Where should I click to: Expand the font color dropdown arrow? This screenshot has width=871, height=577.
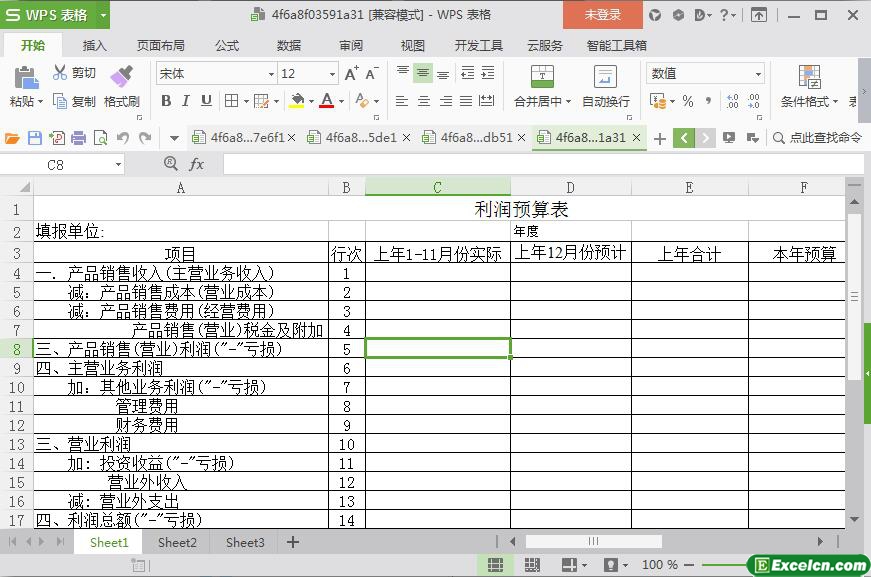341,102
